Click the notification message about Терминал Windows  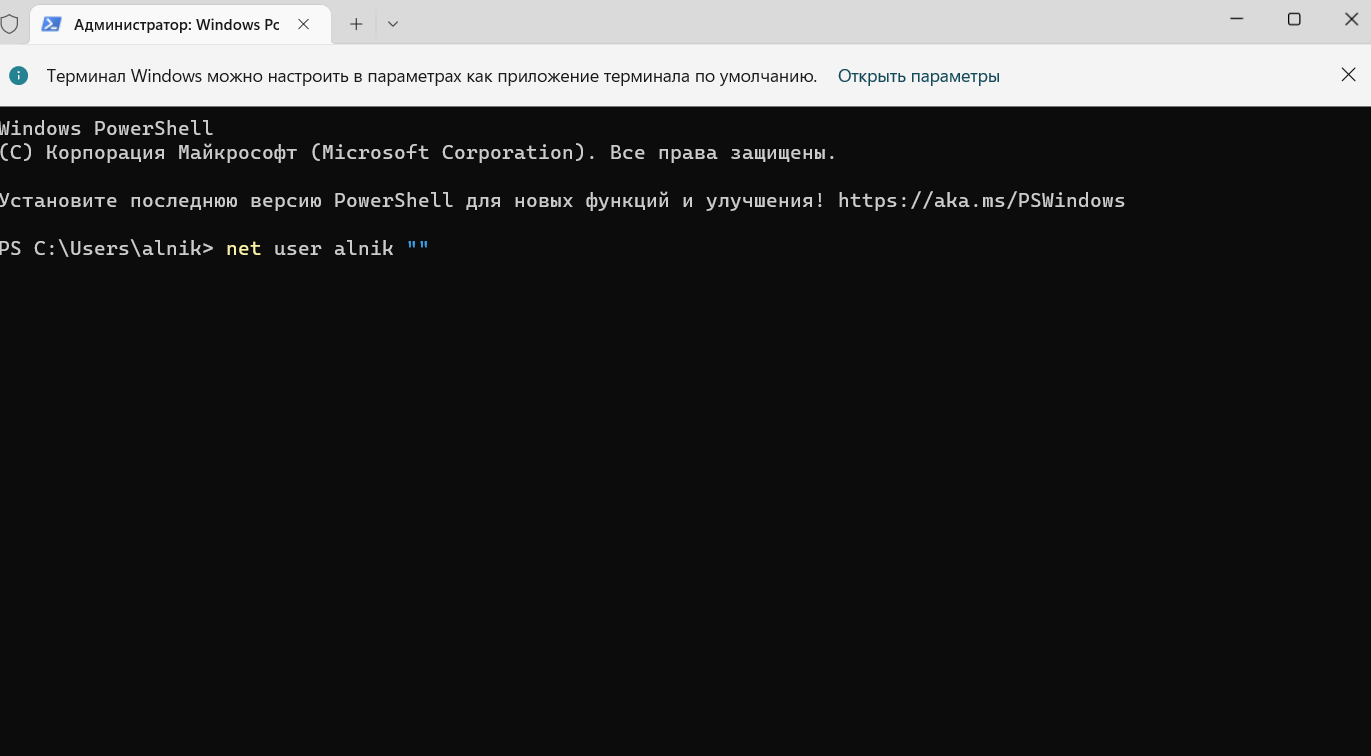[432, 76]
